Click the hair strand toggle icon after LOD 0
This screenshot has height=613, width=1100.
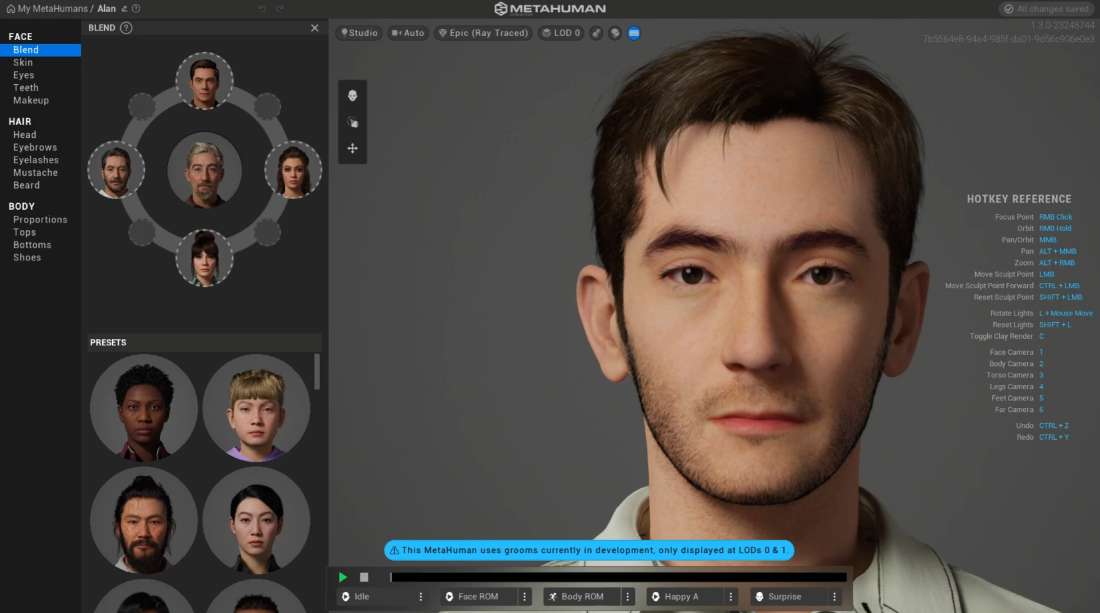(596, 33)
